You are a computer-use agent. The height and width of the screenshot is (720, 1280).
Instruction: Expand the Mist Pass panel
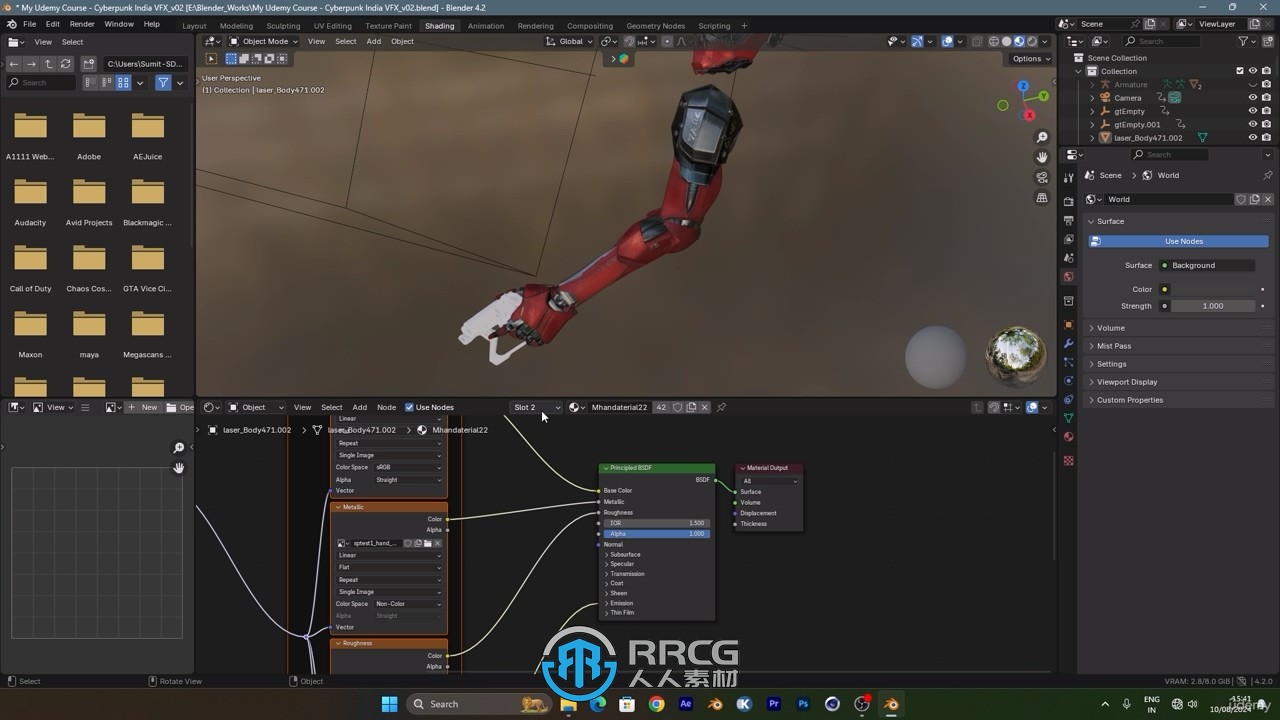[x=1113, y=346]
